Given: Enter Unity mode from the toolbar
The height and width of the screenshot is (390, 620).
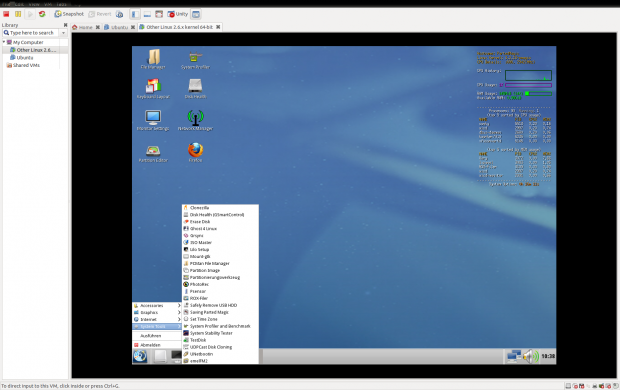Looking at the screenshot, I should click(178, 14).
